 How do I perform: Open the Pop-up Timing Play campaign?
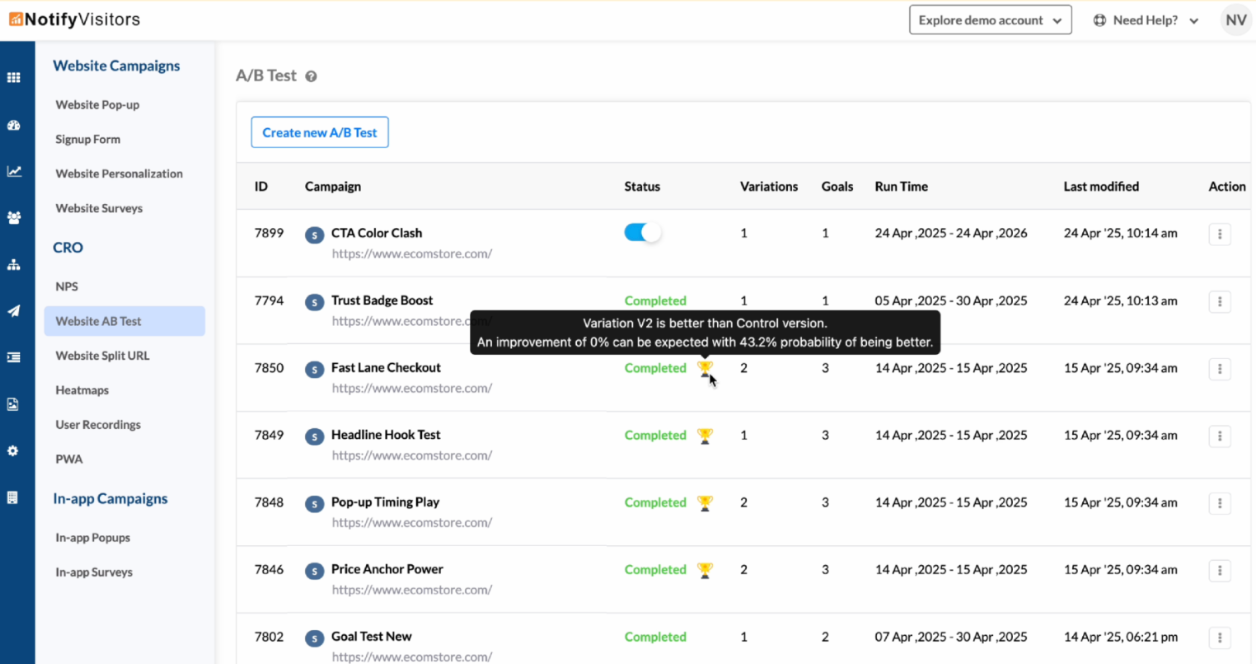coord(385,502)
